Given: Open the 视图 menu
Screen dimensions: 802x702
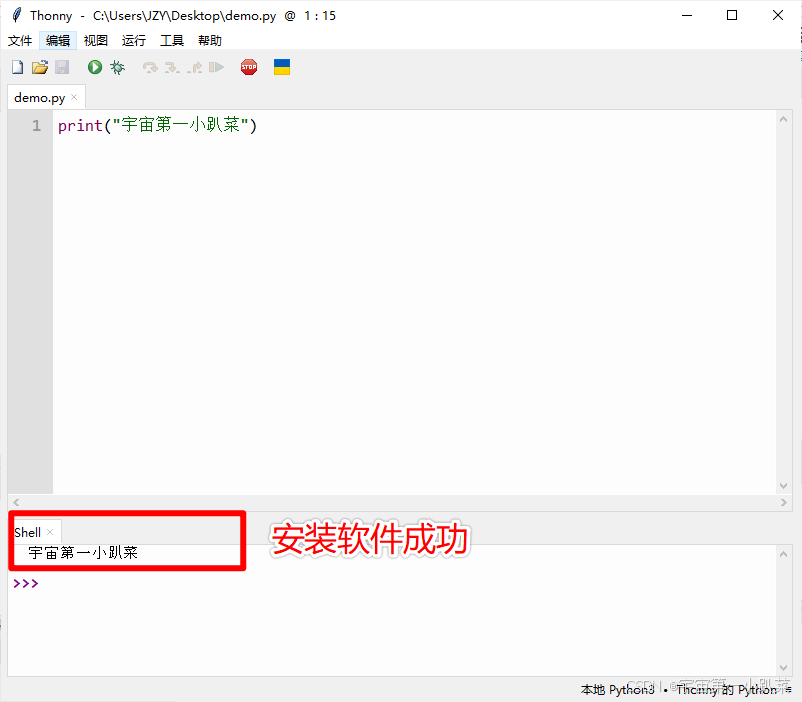Looking at the screenshot, I should [95, 40].
